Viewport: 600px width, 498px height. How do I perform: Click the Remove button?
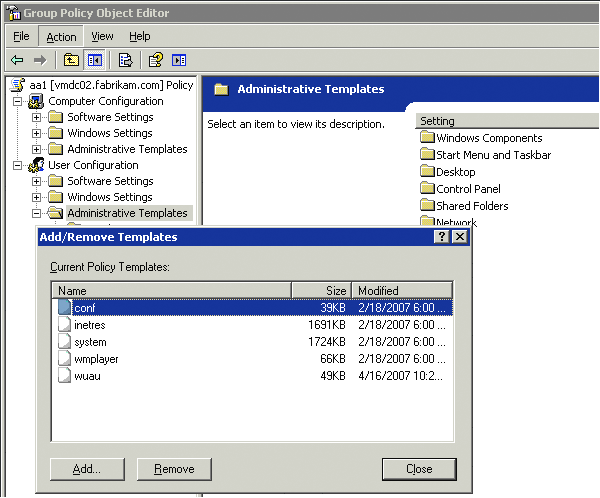tap(174, 469)
